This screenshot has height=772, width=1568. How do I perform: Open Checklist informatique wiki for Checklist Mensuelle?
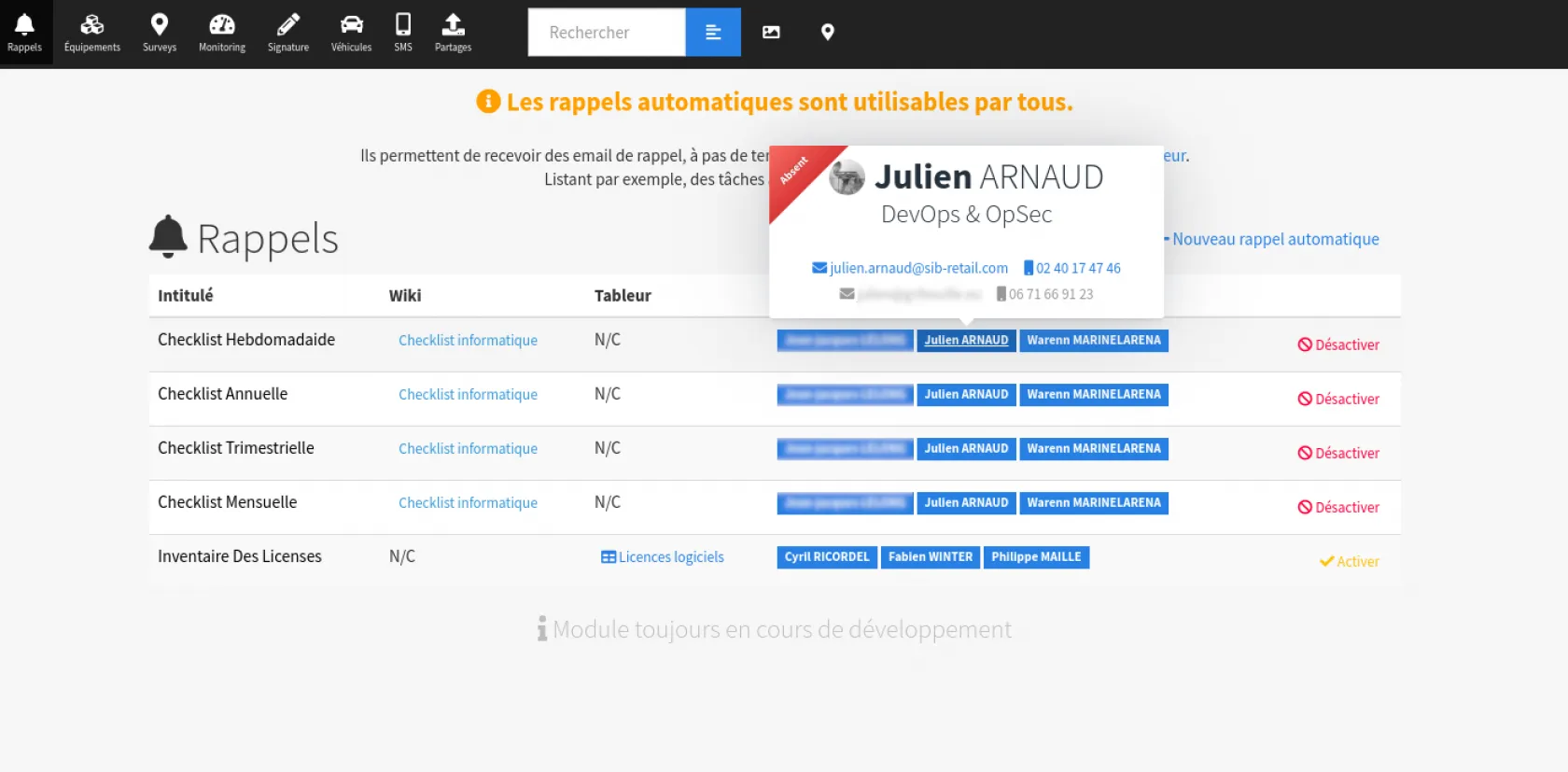click(x=468, y=503)
